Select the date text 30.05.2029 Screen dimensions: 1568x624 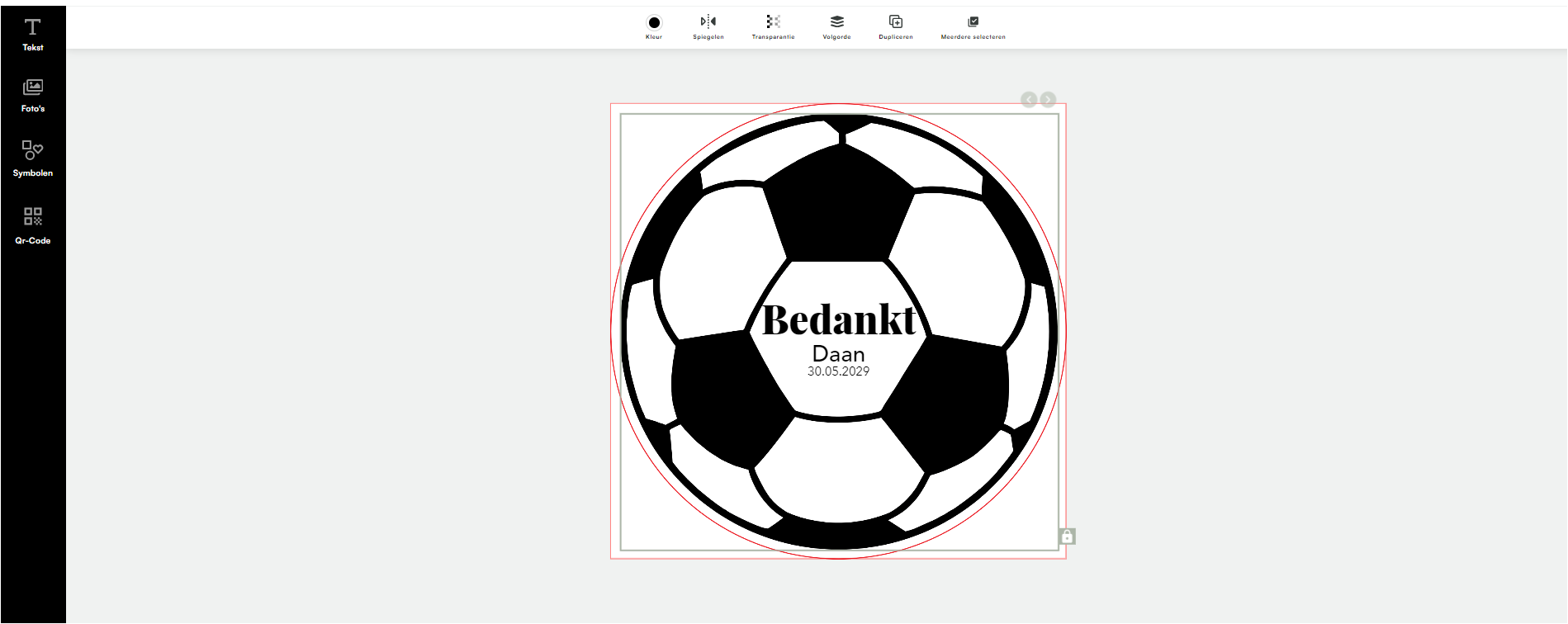tap(839, 372)
